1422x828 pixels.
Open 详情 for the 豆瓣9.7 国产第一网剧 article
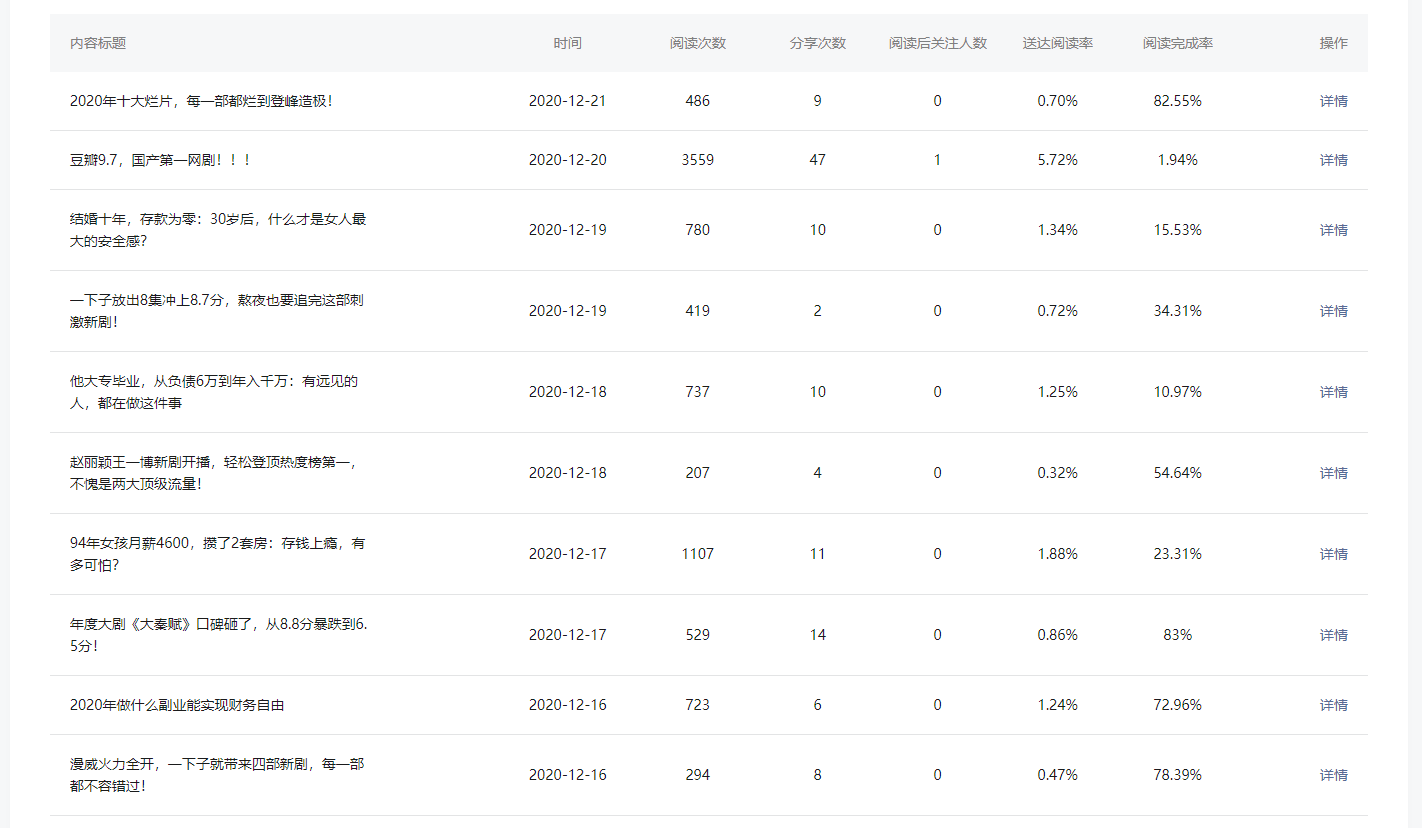click(x=1333, y=160)
